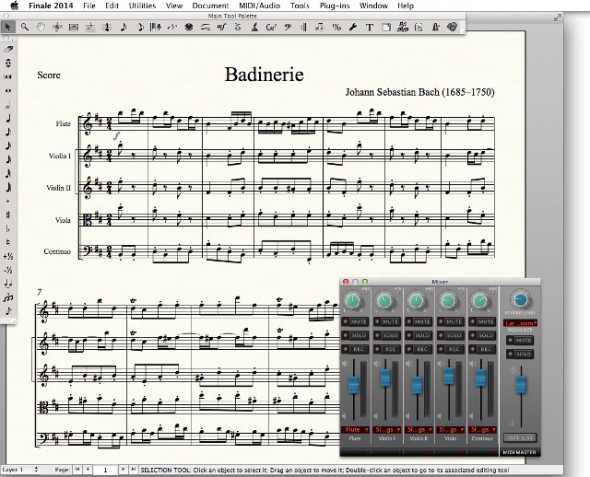The width and height of the screenshot is (590, 477).
Task: Select half note duration in Simple Entry
Action: tap(8, 105)
